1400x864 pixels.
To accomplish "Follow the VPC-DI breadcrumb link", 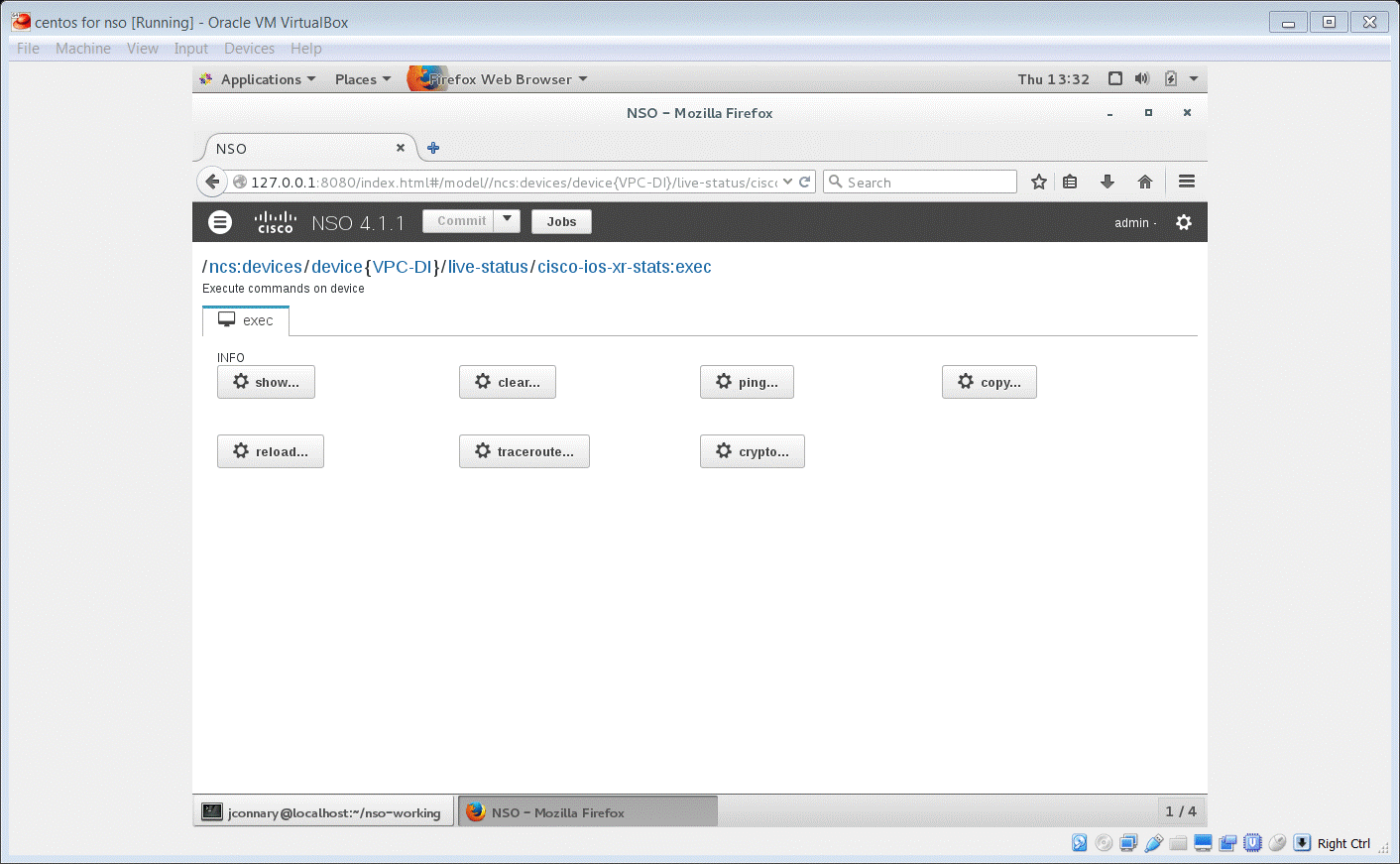I will 403,267.
